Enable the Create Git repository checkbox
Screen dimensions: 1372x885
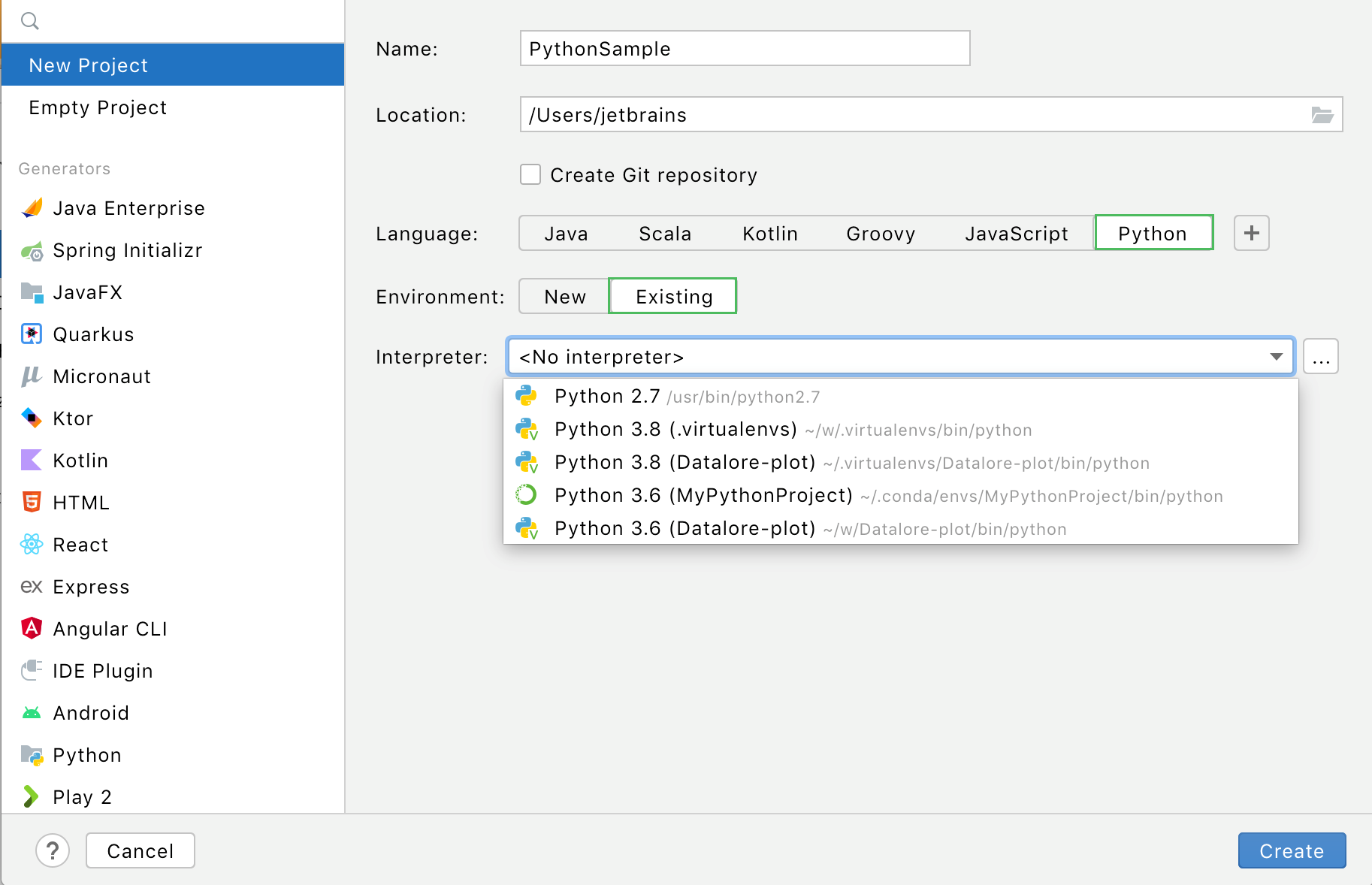(530, 174)
